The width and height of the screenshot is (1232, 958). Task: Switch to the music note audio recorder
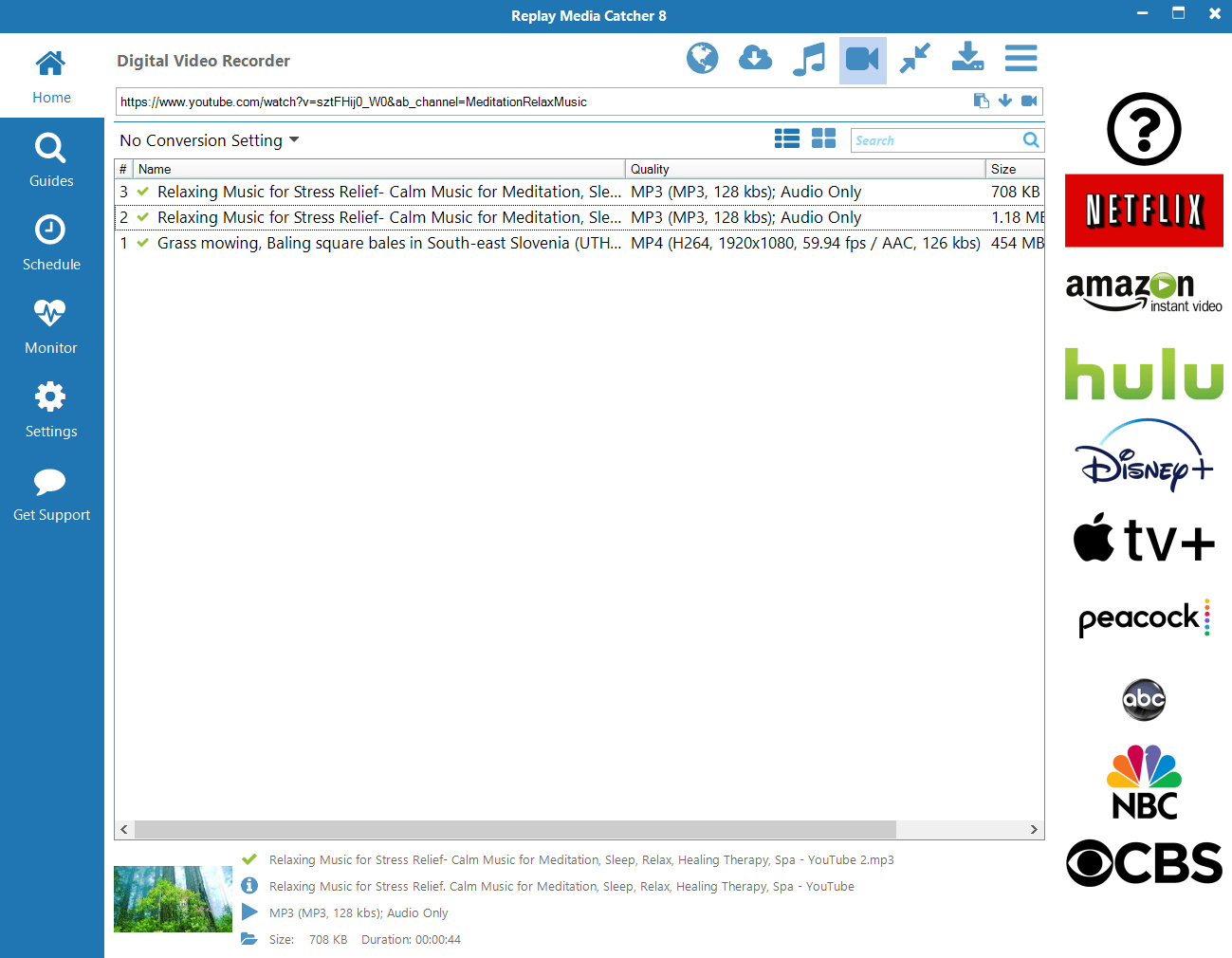pos(809,59)
